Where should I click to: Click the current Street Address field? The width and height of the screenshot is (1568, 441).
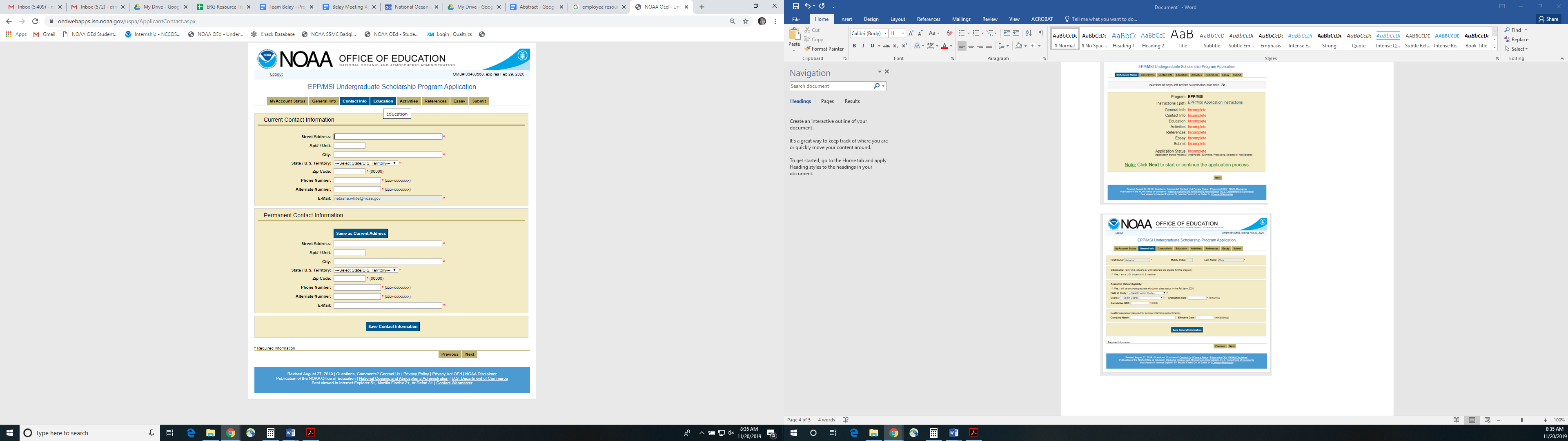388,136
